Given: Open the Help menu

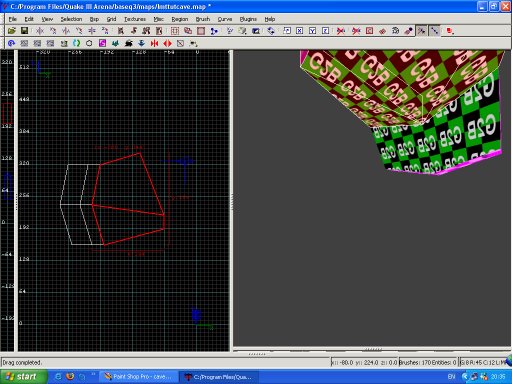Looking at the screenshot, I should tap(270, 19).
